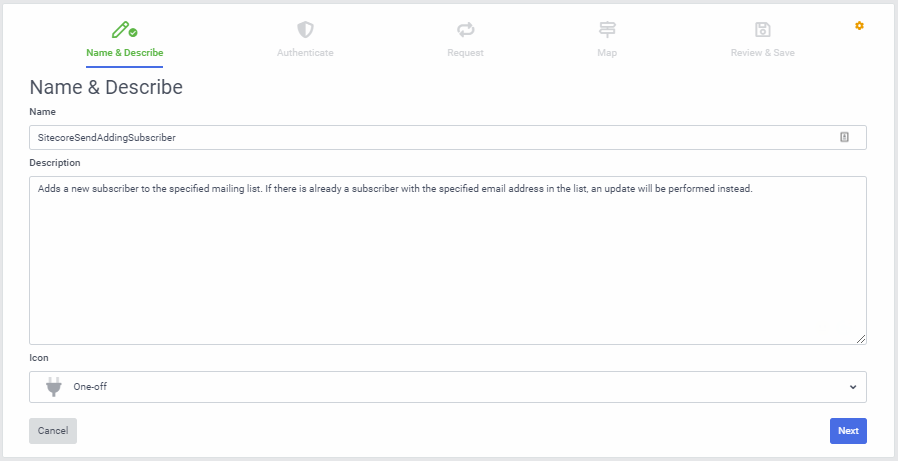Open the Icon dropdown showing One-off
The image size is (898, 461).
coord(447,386)
